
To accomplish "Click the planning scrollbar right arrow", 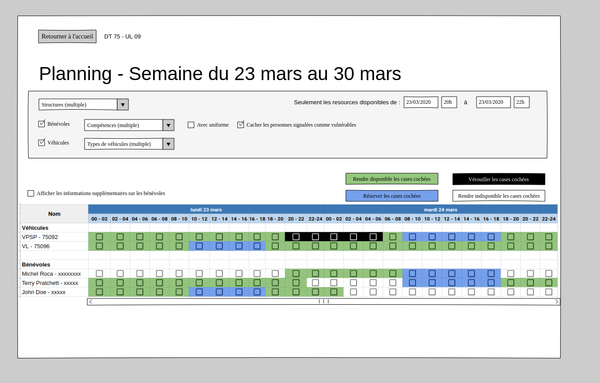I will 557,302.
